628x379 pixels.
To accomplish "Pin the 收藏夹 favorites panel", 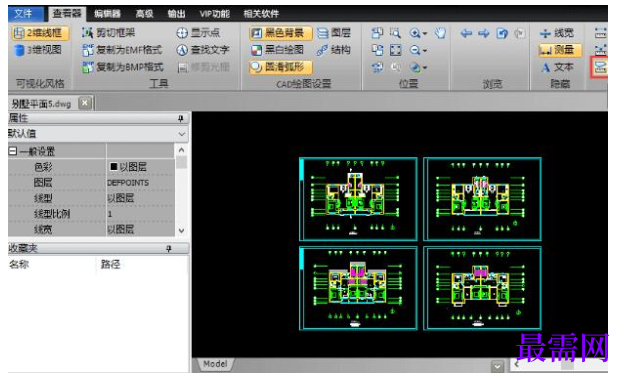I will [169, 249].
